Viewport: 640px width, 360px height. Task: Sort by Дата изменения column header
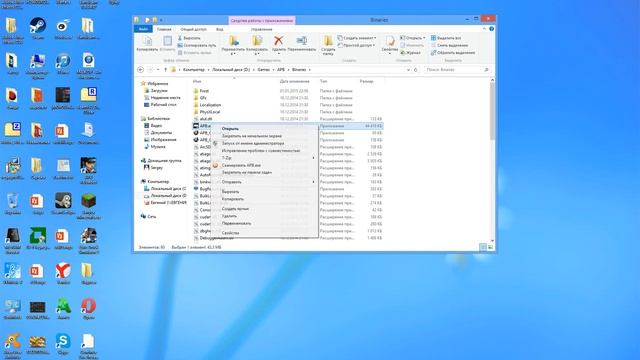(x=295, y=82)
